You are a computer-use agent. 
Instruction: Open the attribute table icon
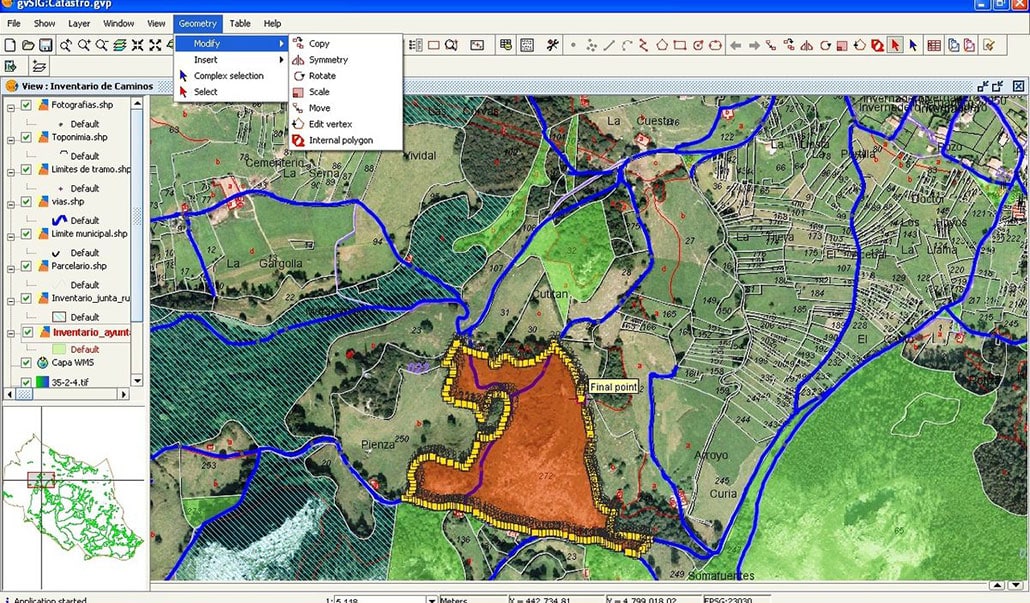[934, 45]
